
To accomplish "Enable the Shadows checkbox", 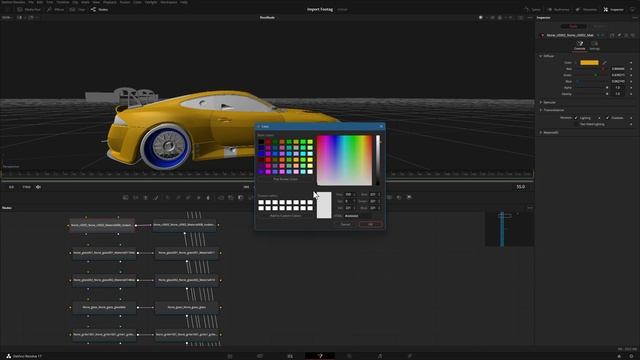I will (x=607, y=118).
